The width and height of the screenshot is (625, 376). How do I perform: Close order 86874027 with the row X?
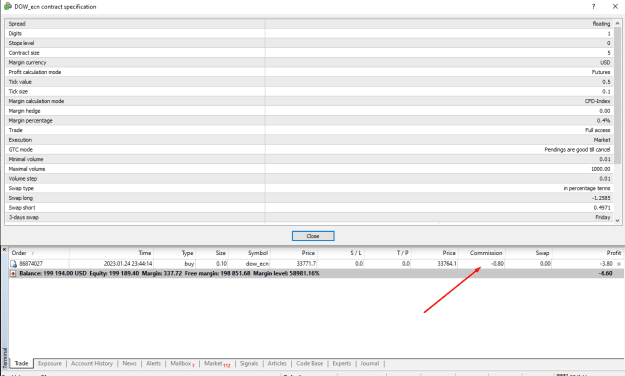[619, 264]
